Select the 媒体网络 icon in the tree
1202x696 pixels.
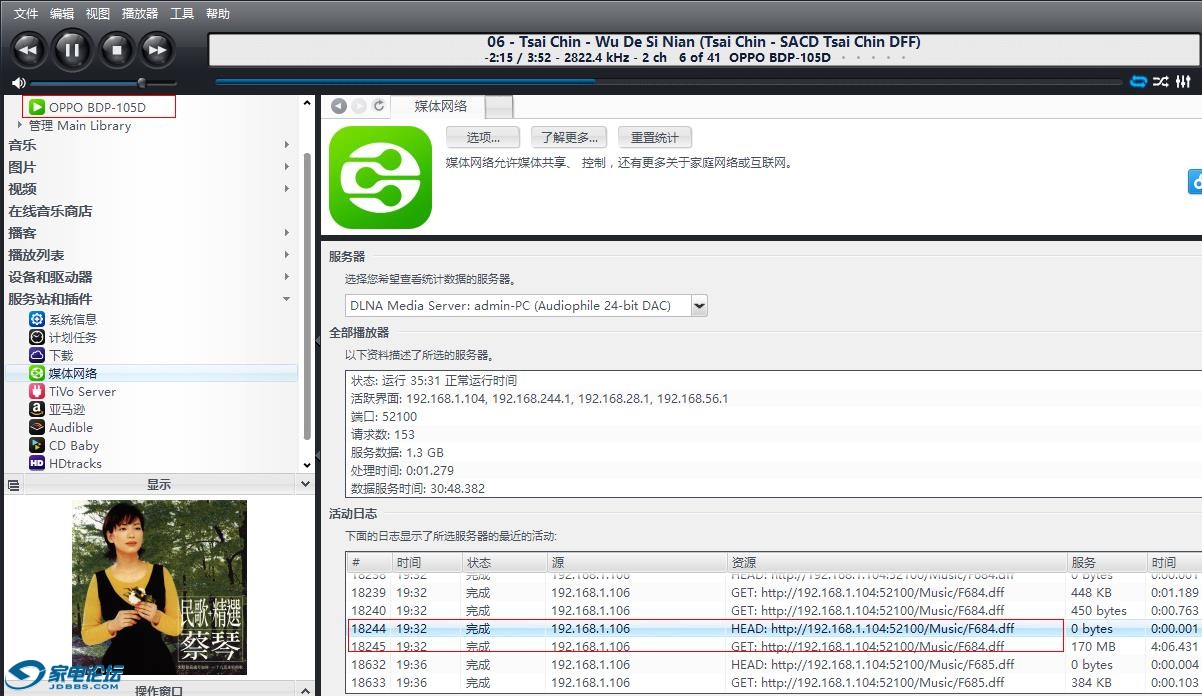pyautogui.click(x=37, y=373)
